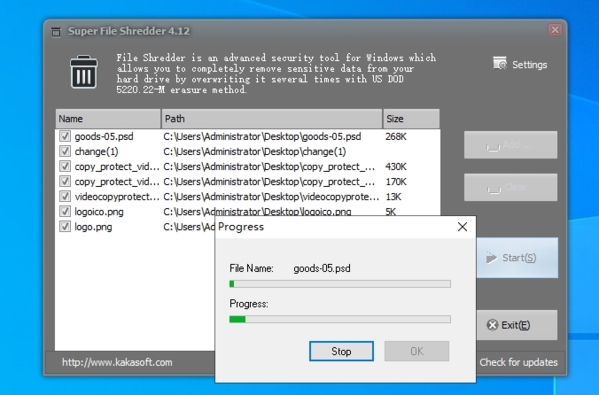Click the Exit(E) circled X icon
The width and height of the screenshot is (599, 395).
(x=492, y=325)
